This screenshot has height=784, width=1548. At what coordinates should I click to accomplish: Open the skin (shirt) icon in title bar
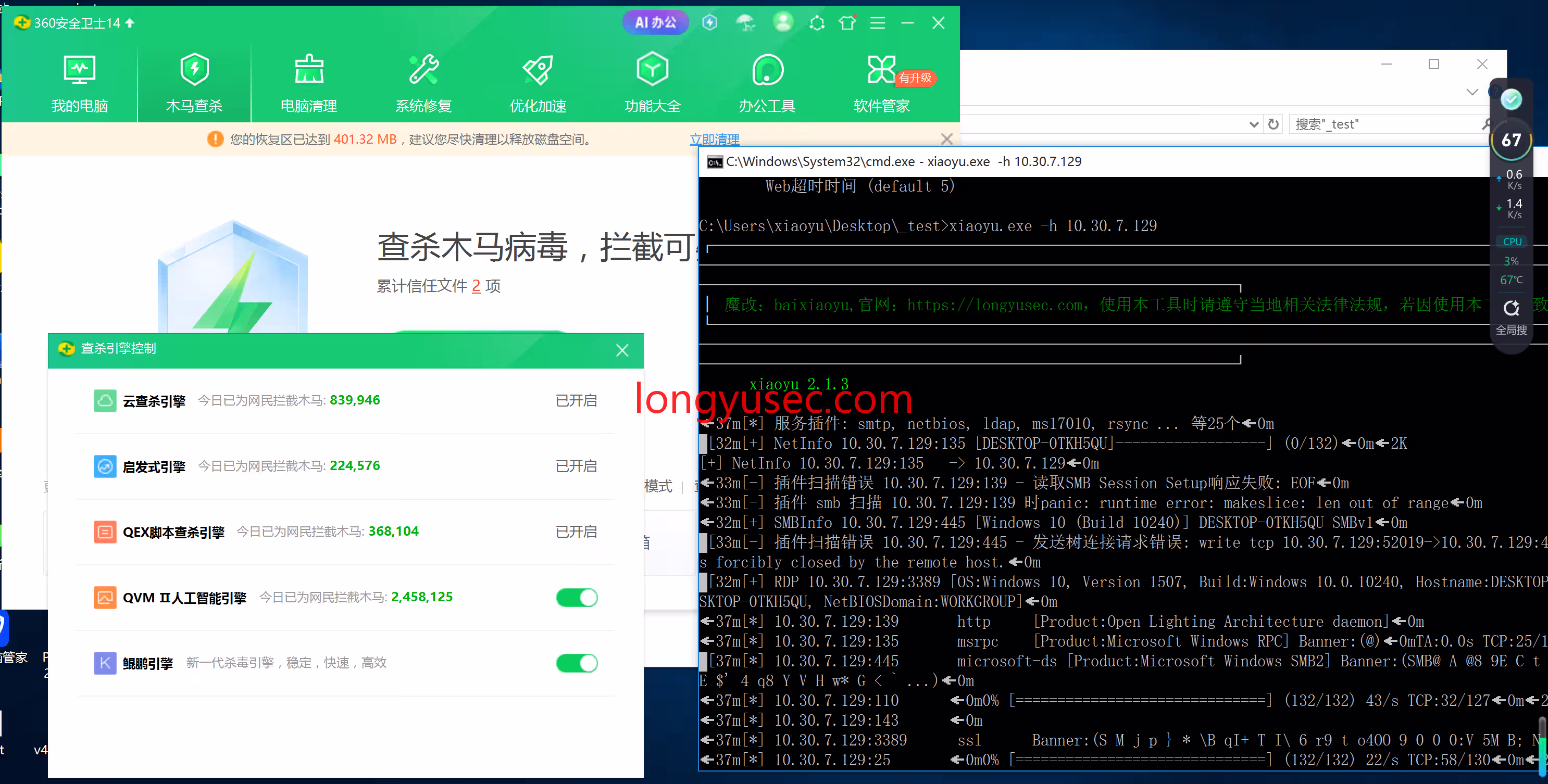[x=847, y=23]
